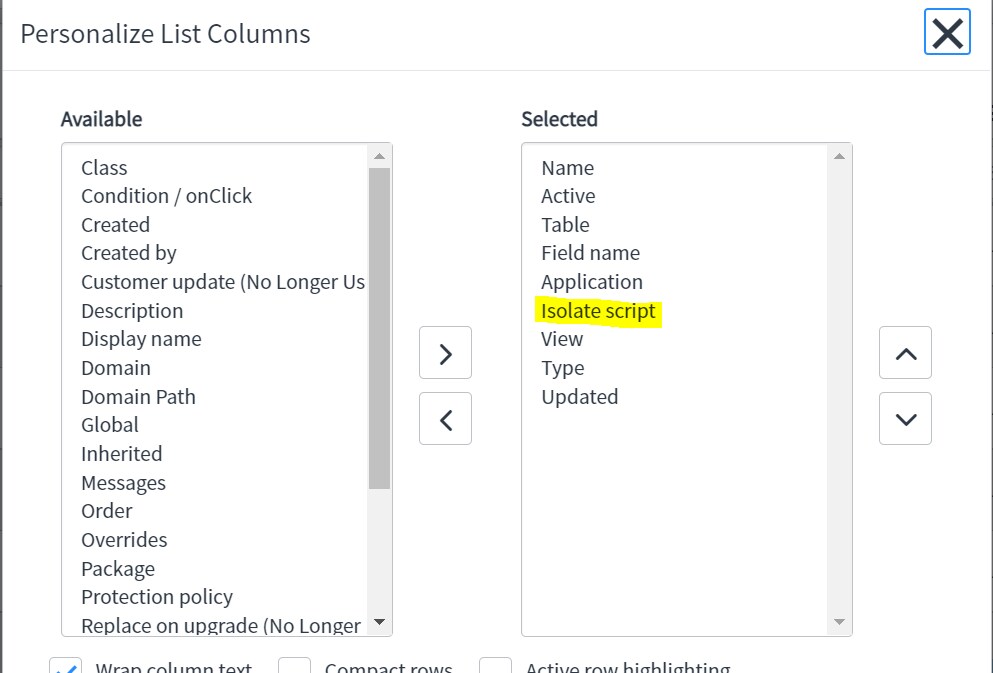Screen dimensions: 993x673
Task: Select Condition / onClick in Available list
Action: point(167,196)
